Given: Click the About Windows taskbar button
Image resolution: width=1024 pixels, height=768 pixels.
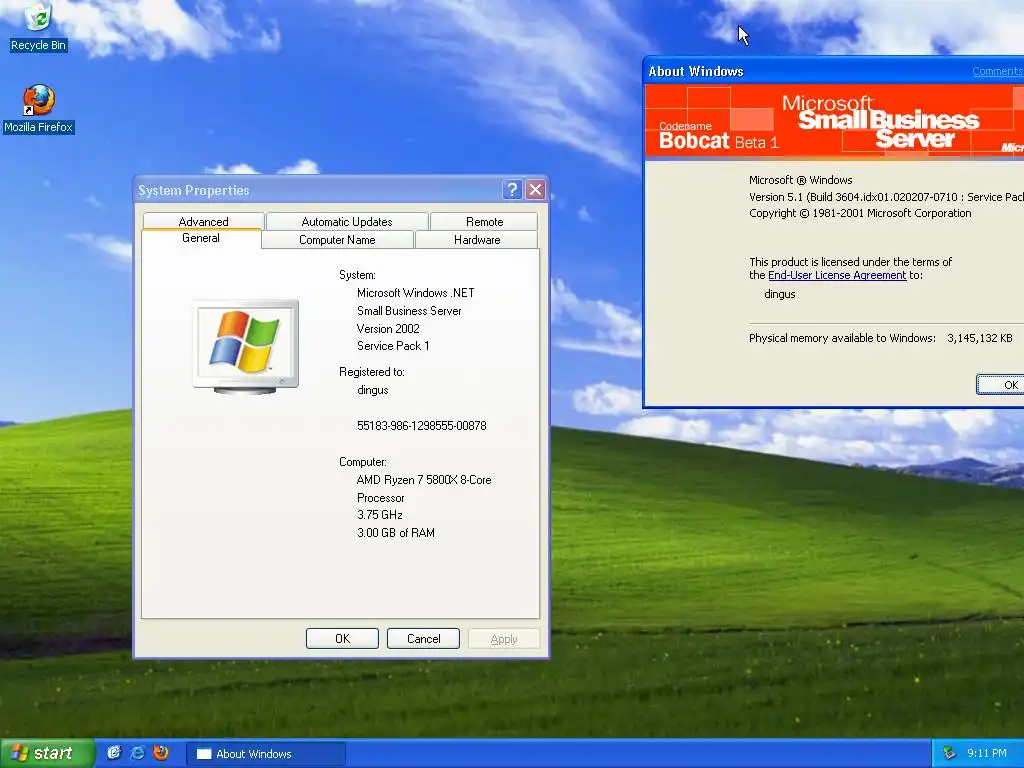Looking at the screenshot, I should point(266,754).
